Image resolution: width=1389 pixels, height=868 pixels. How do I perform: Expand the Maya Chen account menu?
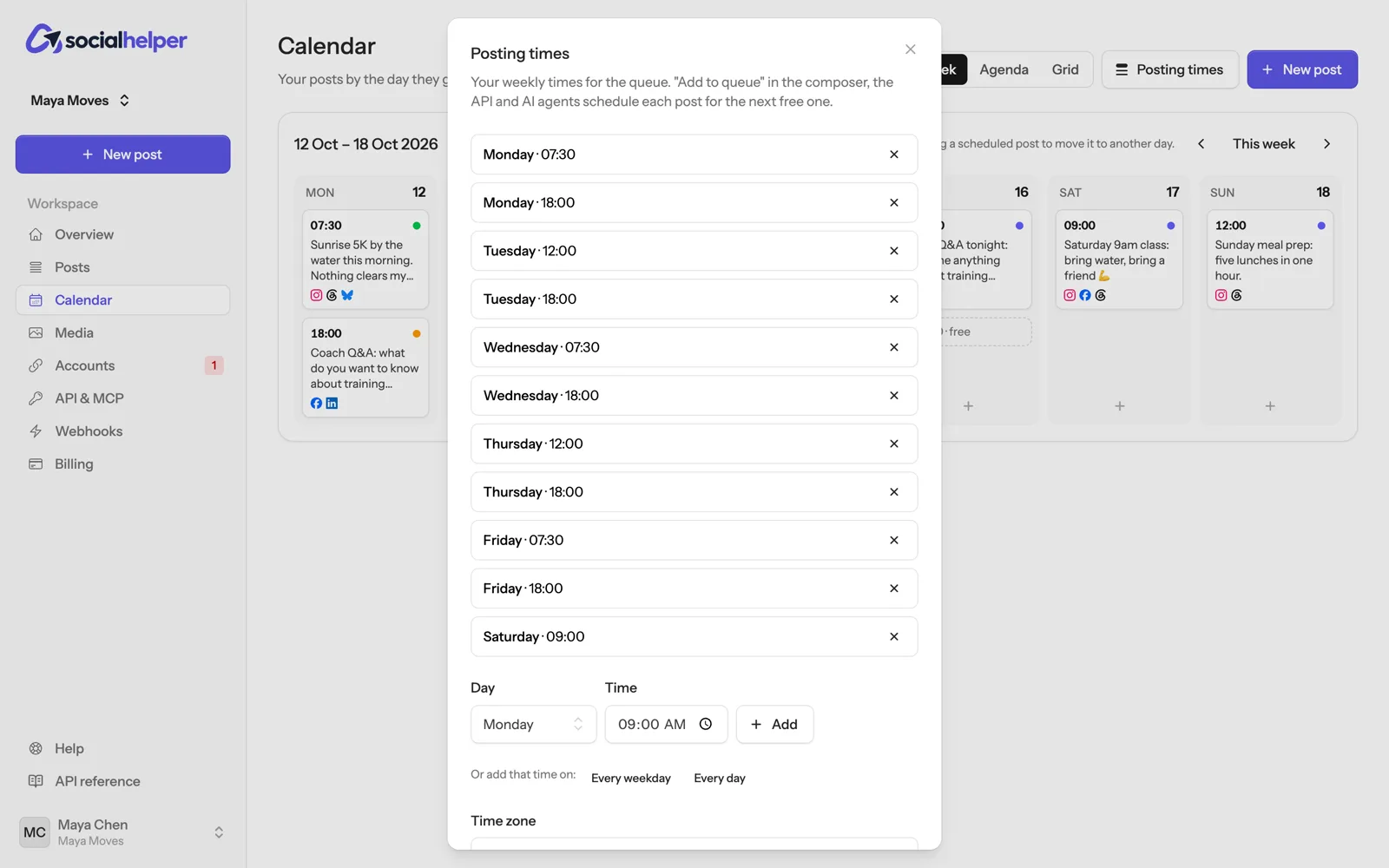(122, 832)
